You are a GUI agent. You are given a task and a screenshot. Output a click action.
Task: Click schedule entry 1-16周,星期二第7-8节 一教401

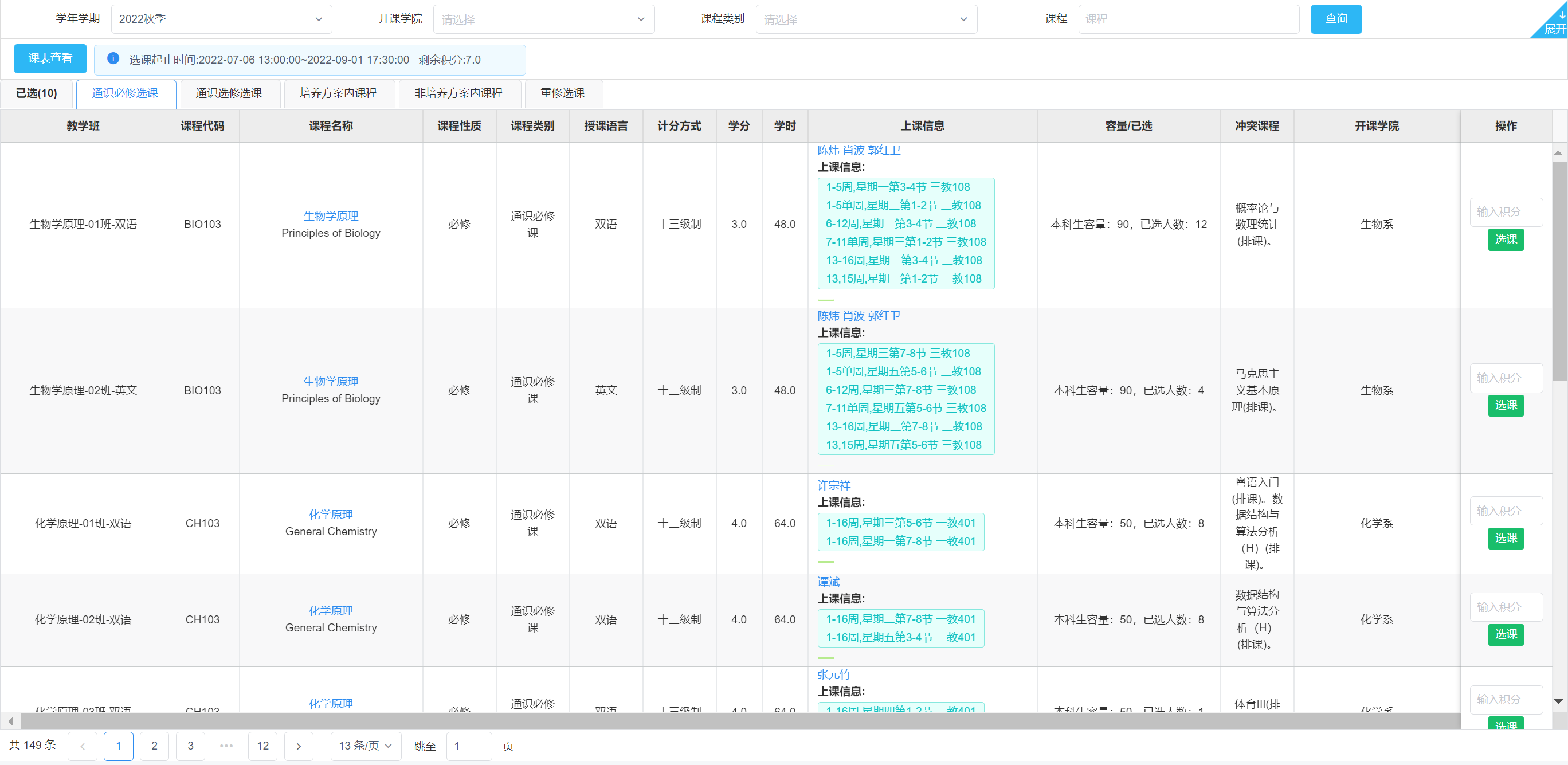(x=900, y=619)
